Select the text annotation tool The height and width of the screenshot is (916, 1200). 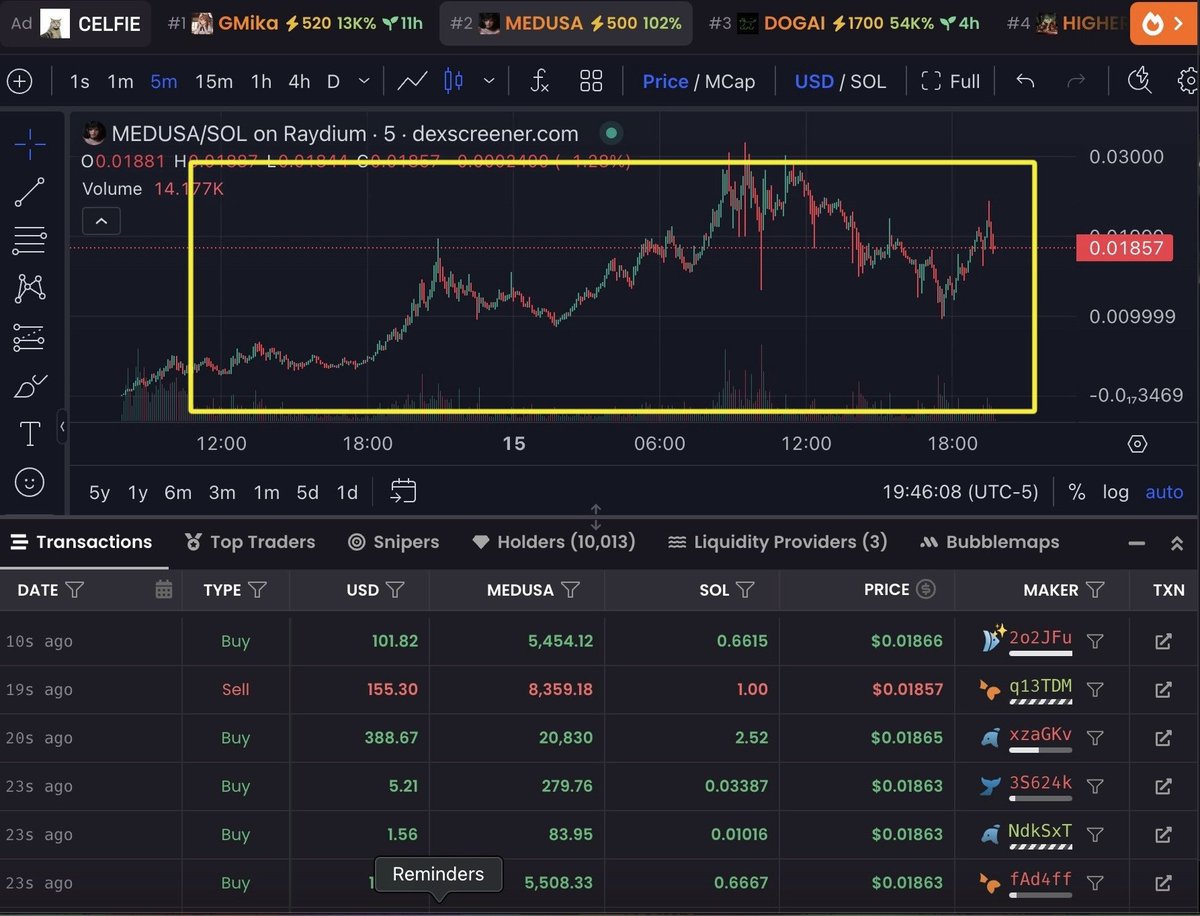[x=30, y=433]
